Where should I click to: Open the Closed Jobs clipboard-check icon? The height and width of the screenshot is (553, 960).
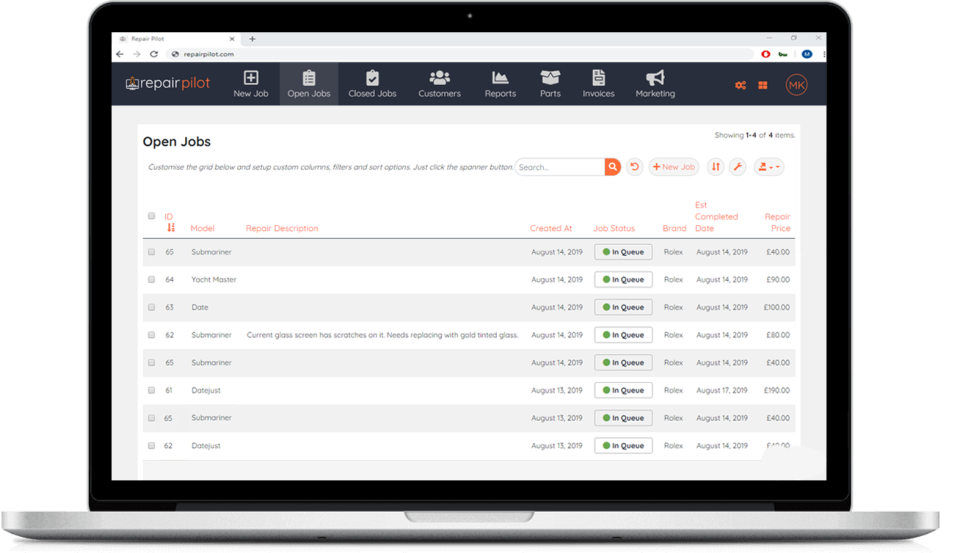[x=372, y=78]
